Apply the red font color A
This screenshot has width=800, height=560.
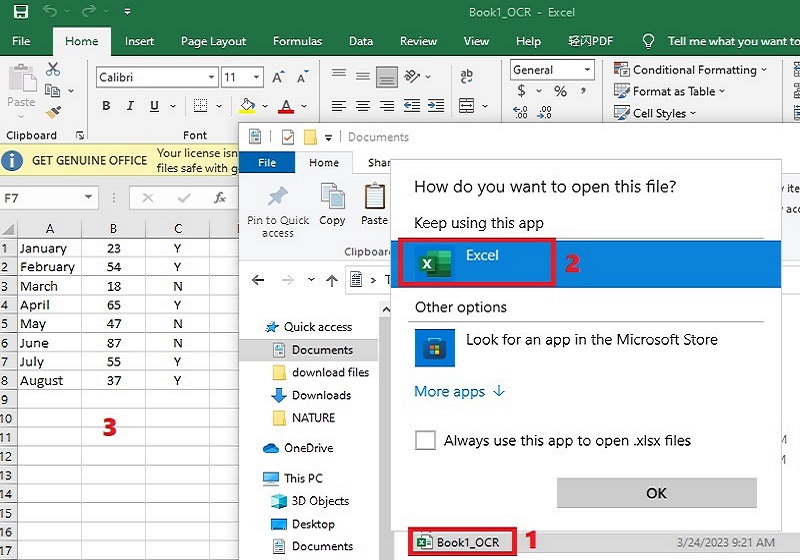click(286, 106)
